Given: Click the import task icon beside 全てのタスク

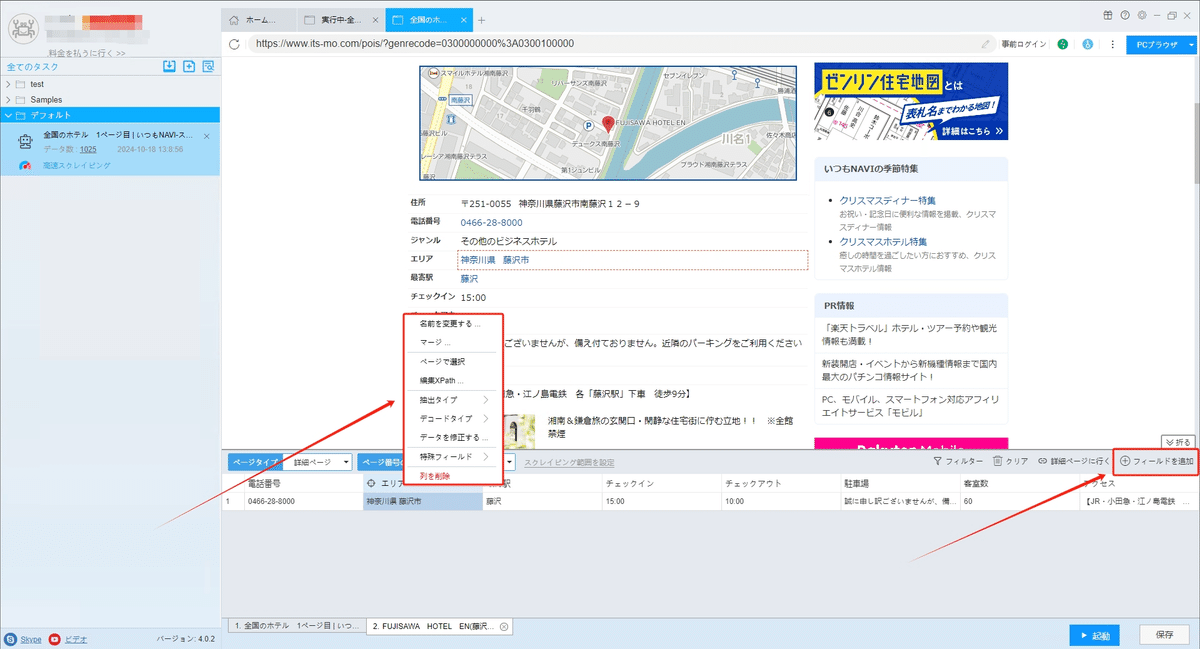Looking at the screenshot, I should 169,67.
